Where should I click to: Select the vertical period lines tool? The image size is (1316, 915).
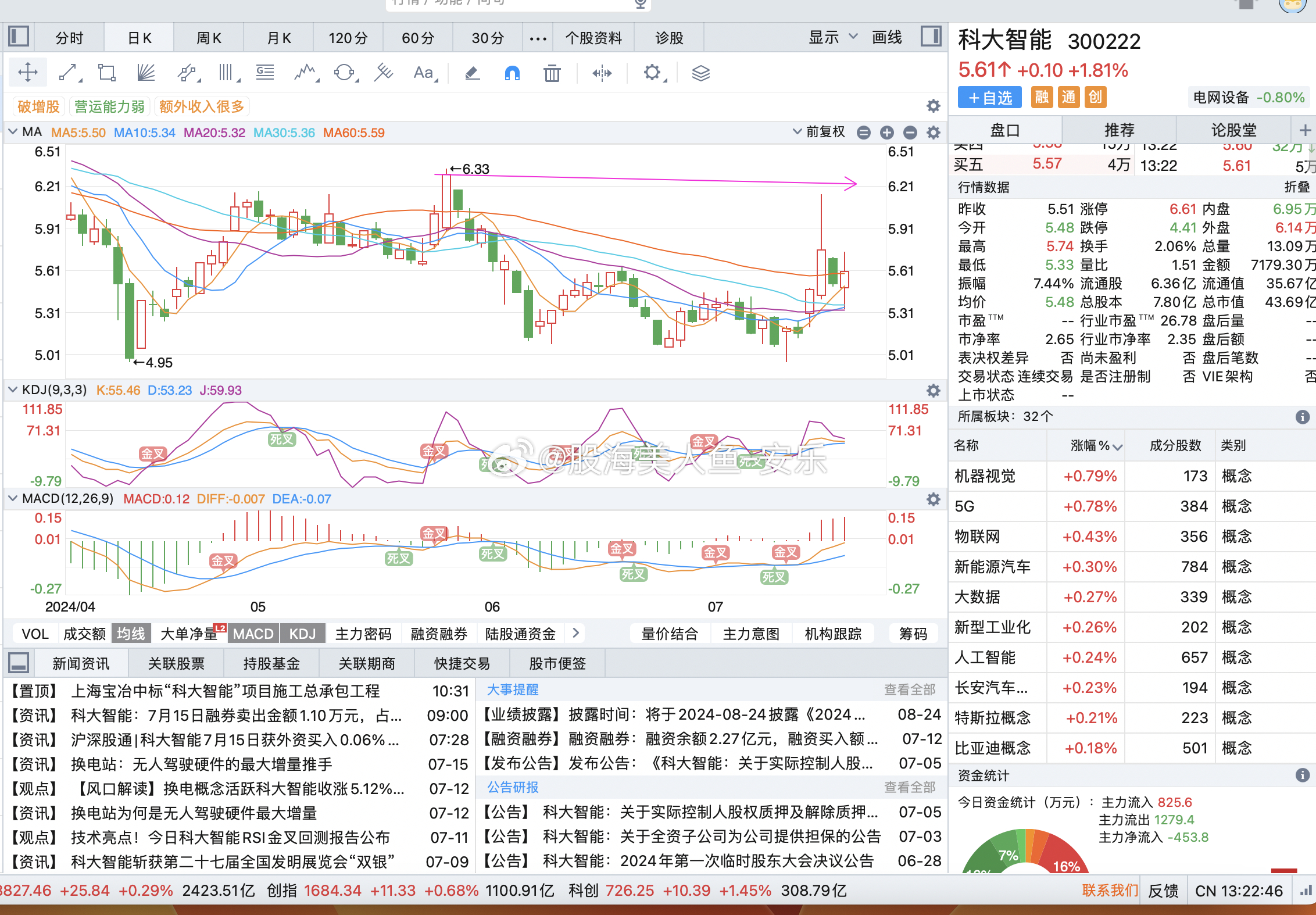click(227, 73)
